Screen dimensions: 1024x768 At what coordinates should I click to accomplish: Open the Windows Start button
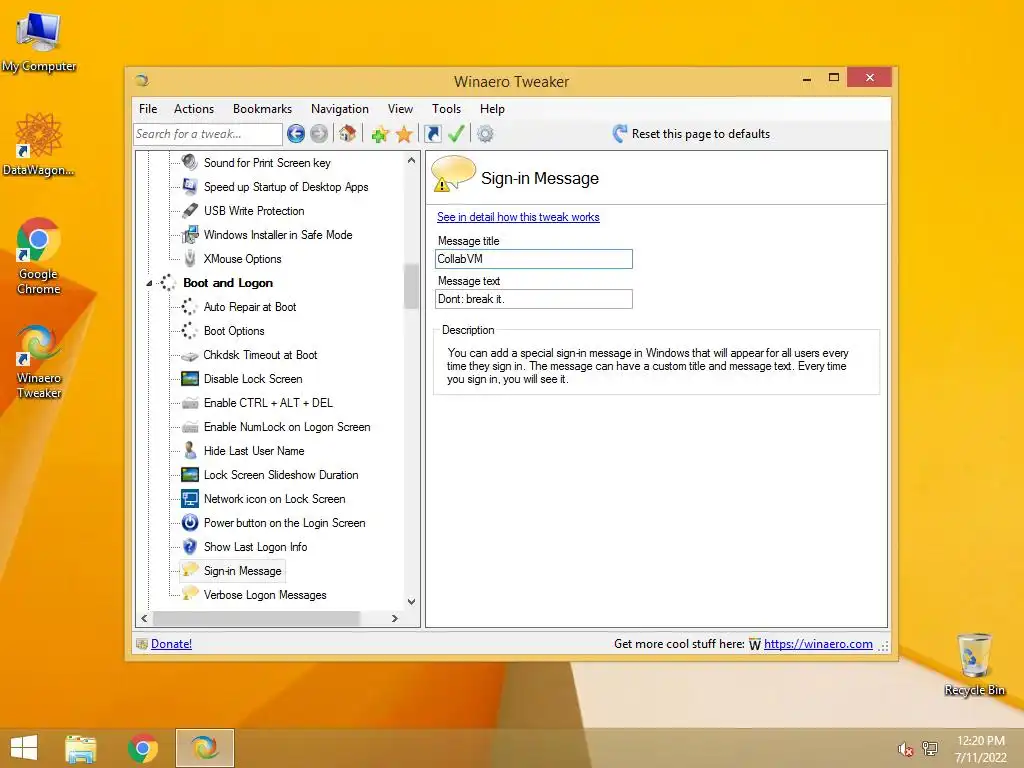[24, 748]
